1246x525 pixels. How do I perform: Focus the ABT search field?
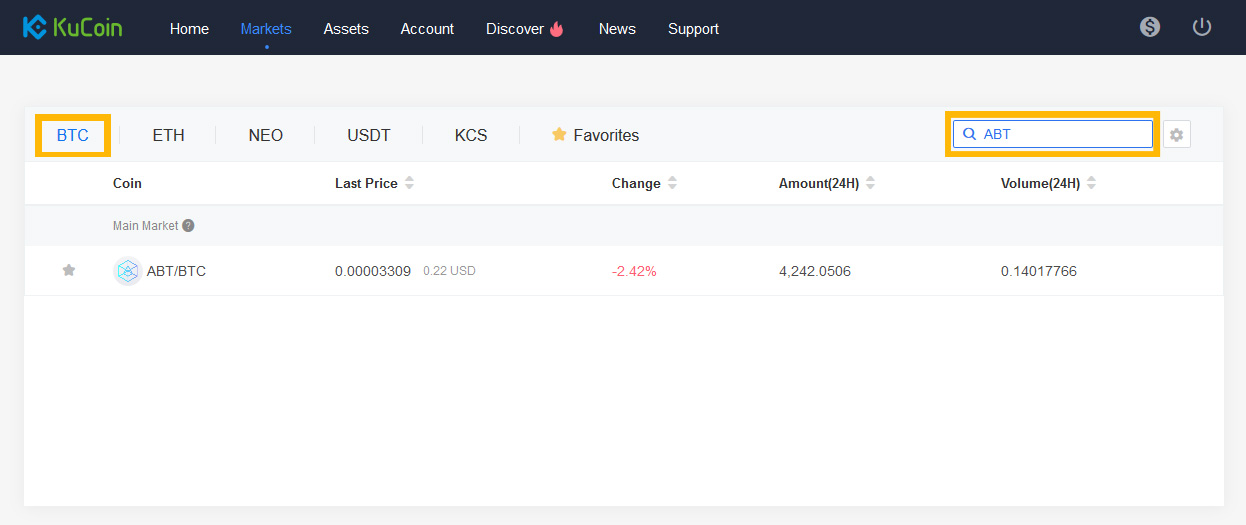click(1053, 134)
